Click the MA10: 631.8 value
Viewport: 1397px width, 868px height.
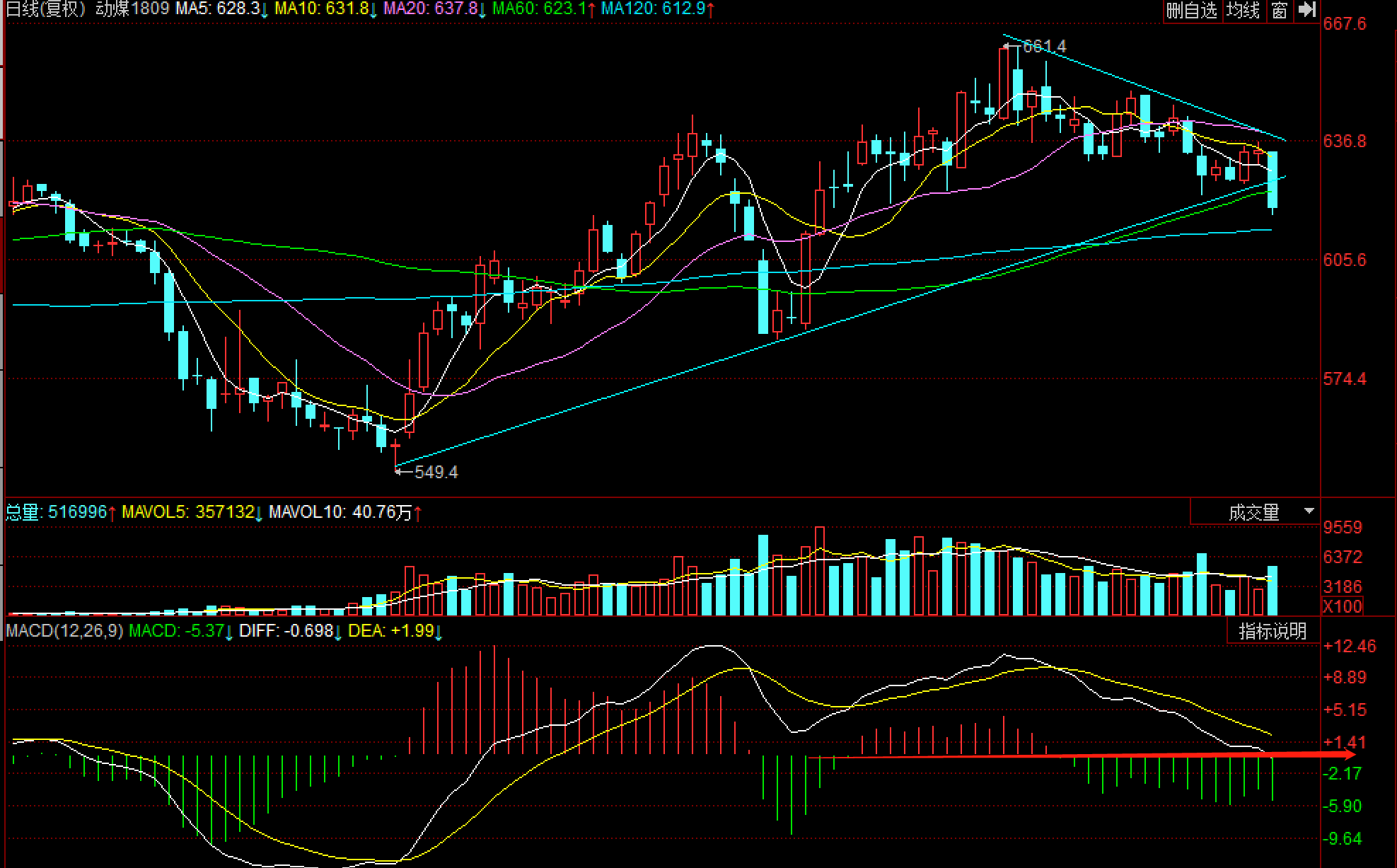click(x=326, y=9)
